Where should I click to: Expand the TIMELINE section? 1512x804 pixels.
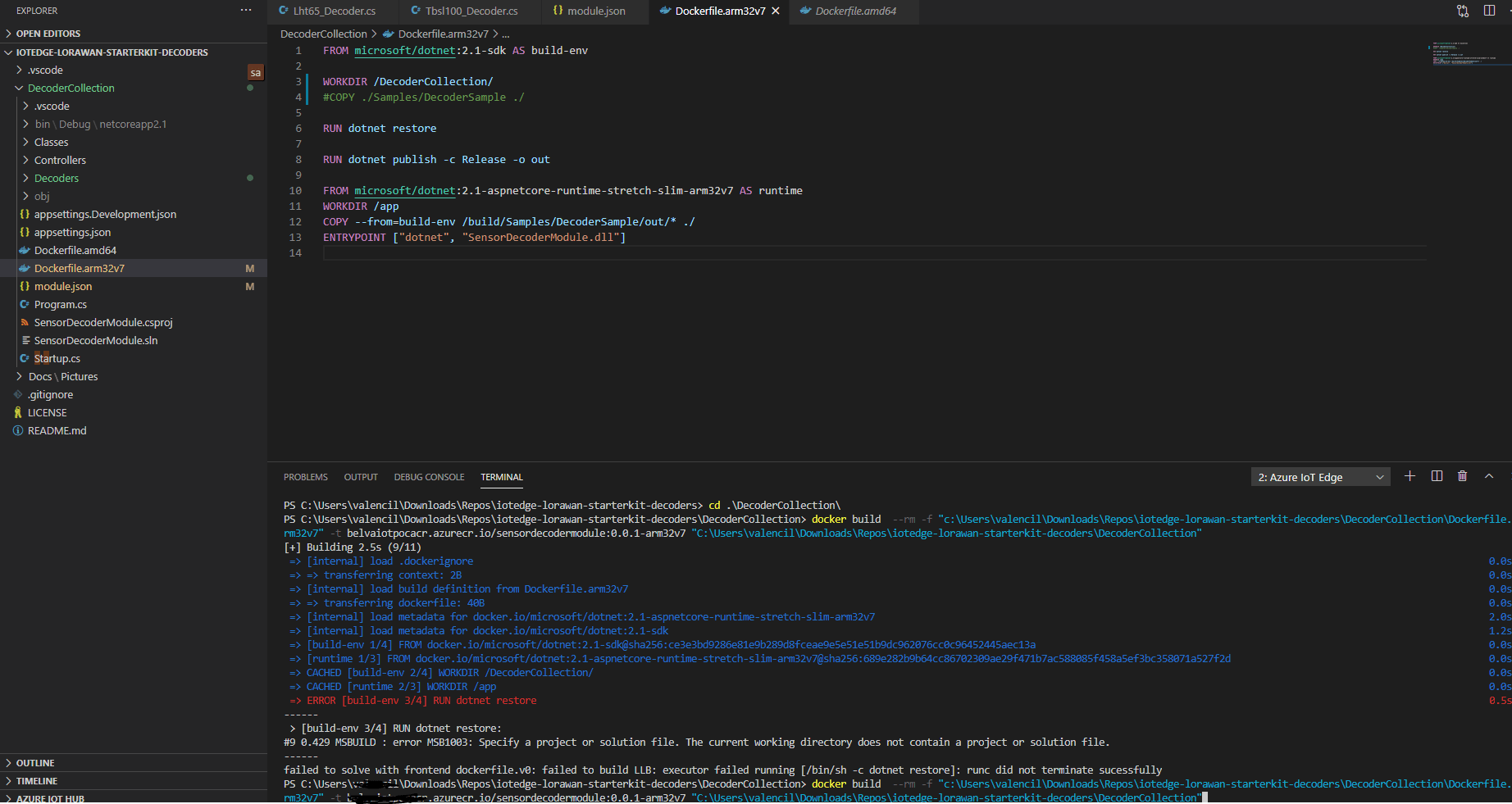coord(134,781)
